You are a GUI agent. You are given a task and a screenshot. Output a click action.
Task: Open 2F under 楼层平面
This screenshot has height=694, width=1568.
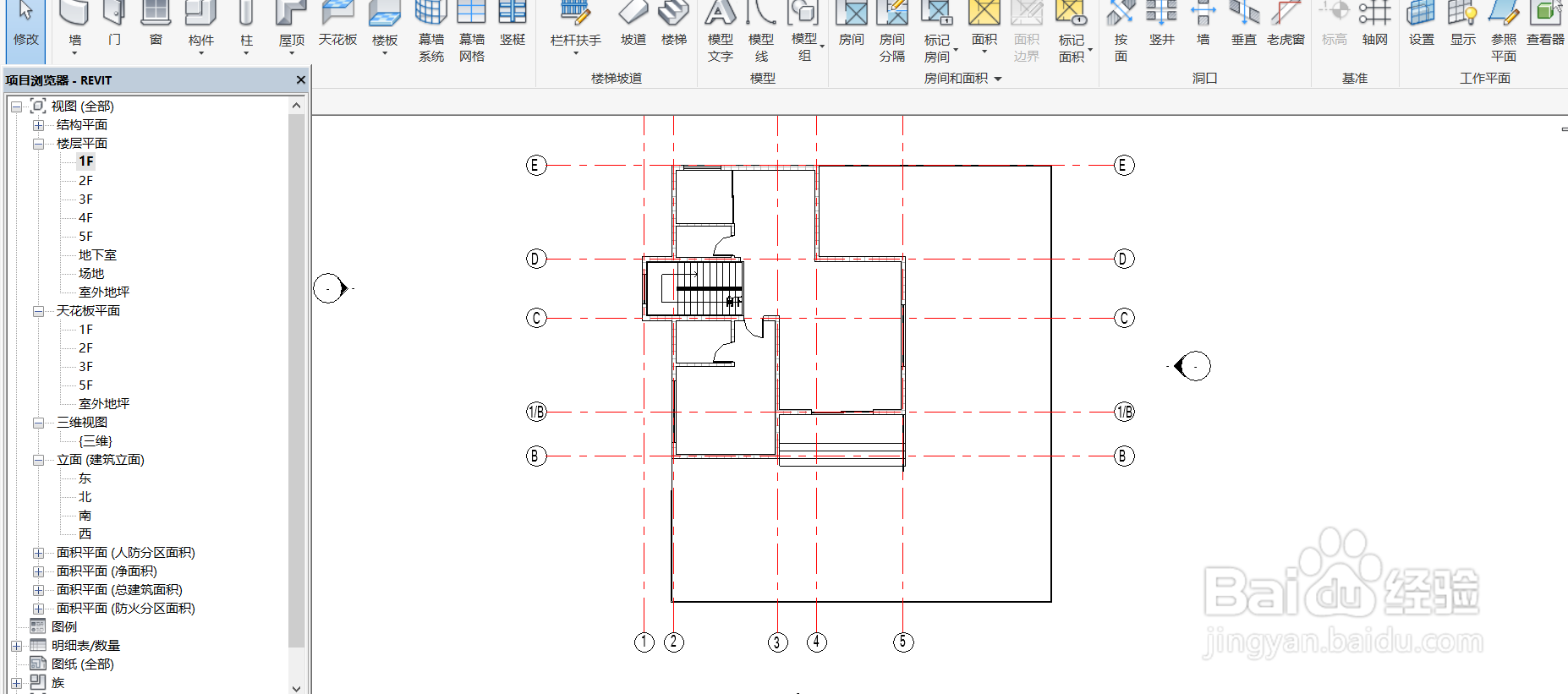[x=85, y=181]
